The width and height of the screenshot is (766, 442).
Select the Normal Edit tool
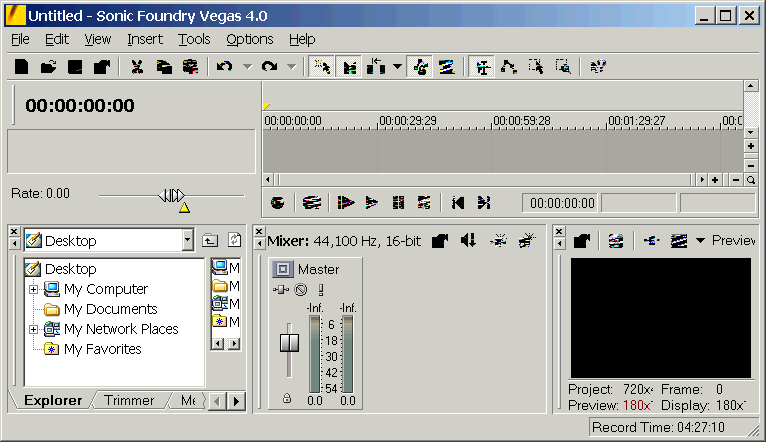483,66
